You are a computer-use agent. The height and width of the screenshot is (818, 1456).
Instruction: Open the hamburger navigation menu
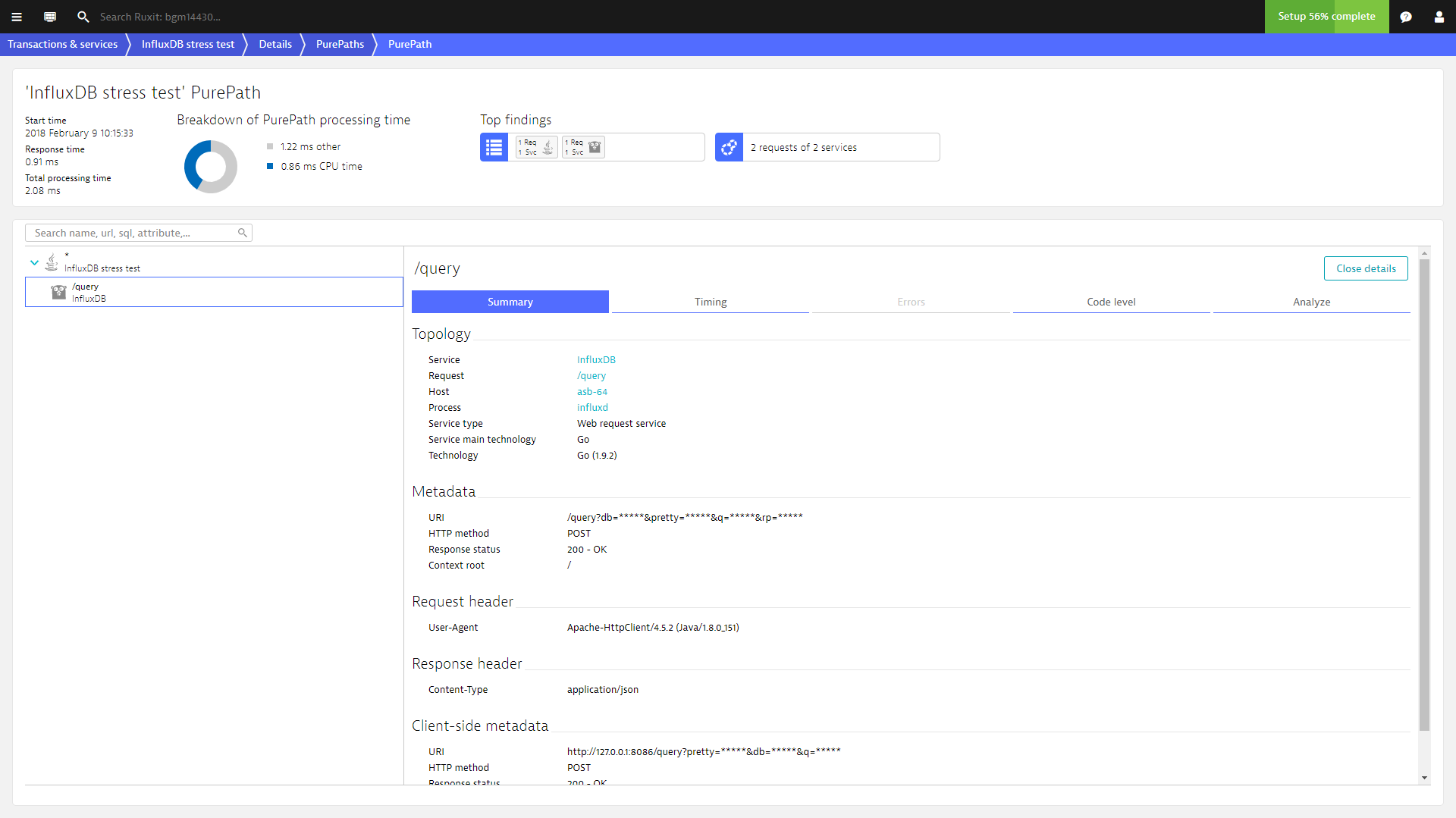[x=17, y=17]
